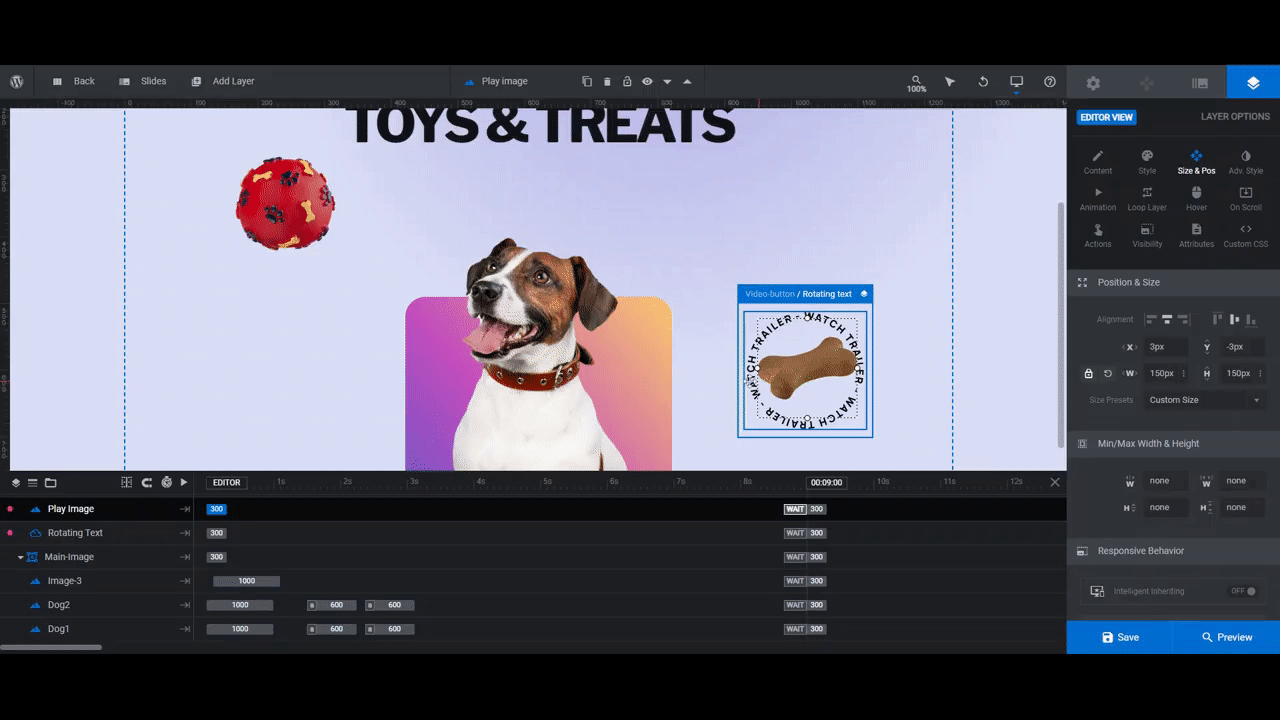
Task: Open the Adv. Style layer option
Action: pyautogui.click(x=1245, y=162)
